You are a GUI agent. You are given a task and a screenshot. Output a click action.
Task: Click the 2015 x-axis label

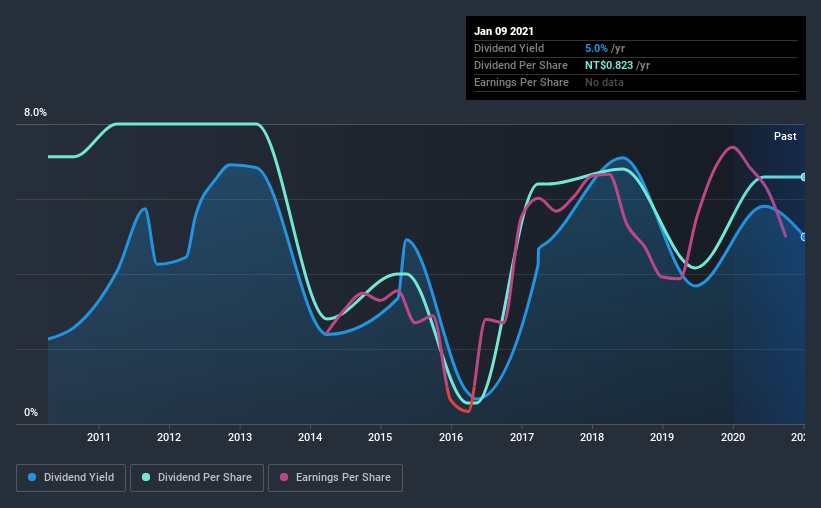380,437
